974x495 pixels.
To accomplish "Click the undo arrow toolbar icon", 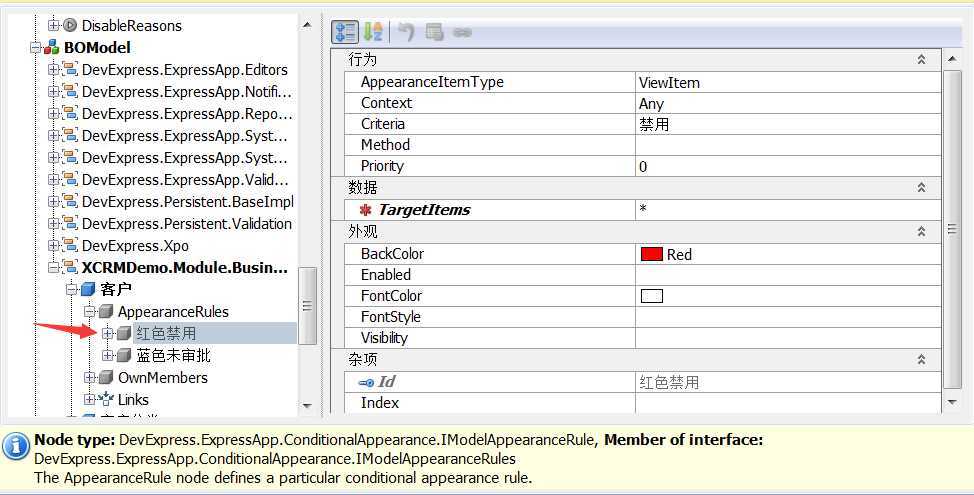I will pos(406,32).
